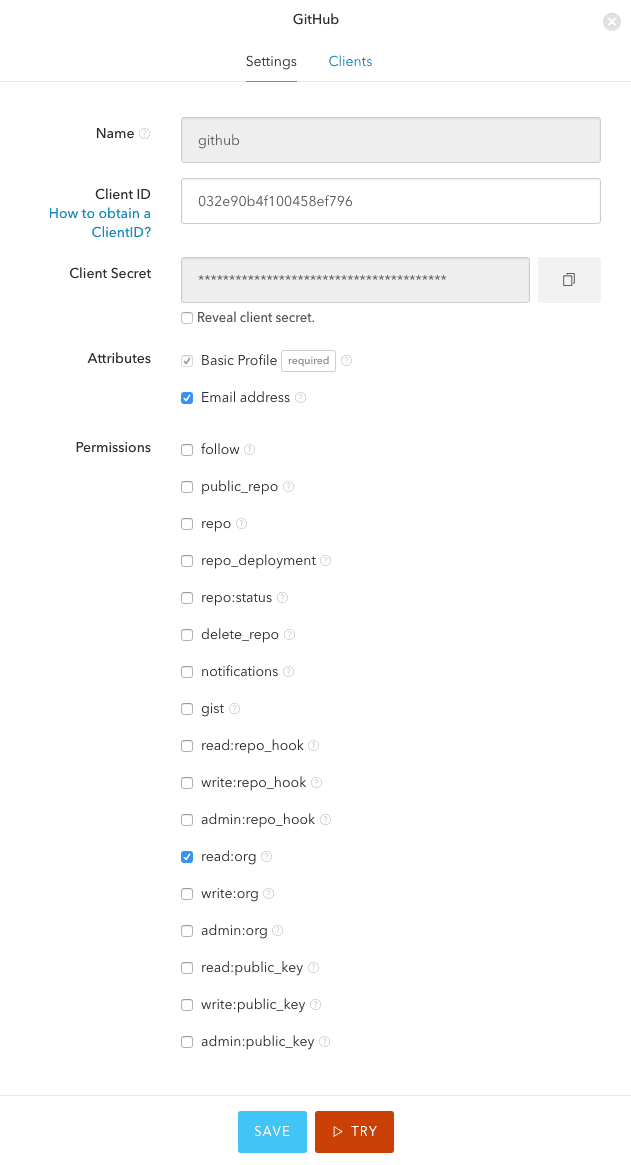Click the question mark beside gist permission

pyautogui.click(x=236, y=708)
